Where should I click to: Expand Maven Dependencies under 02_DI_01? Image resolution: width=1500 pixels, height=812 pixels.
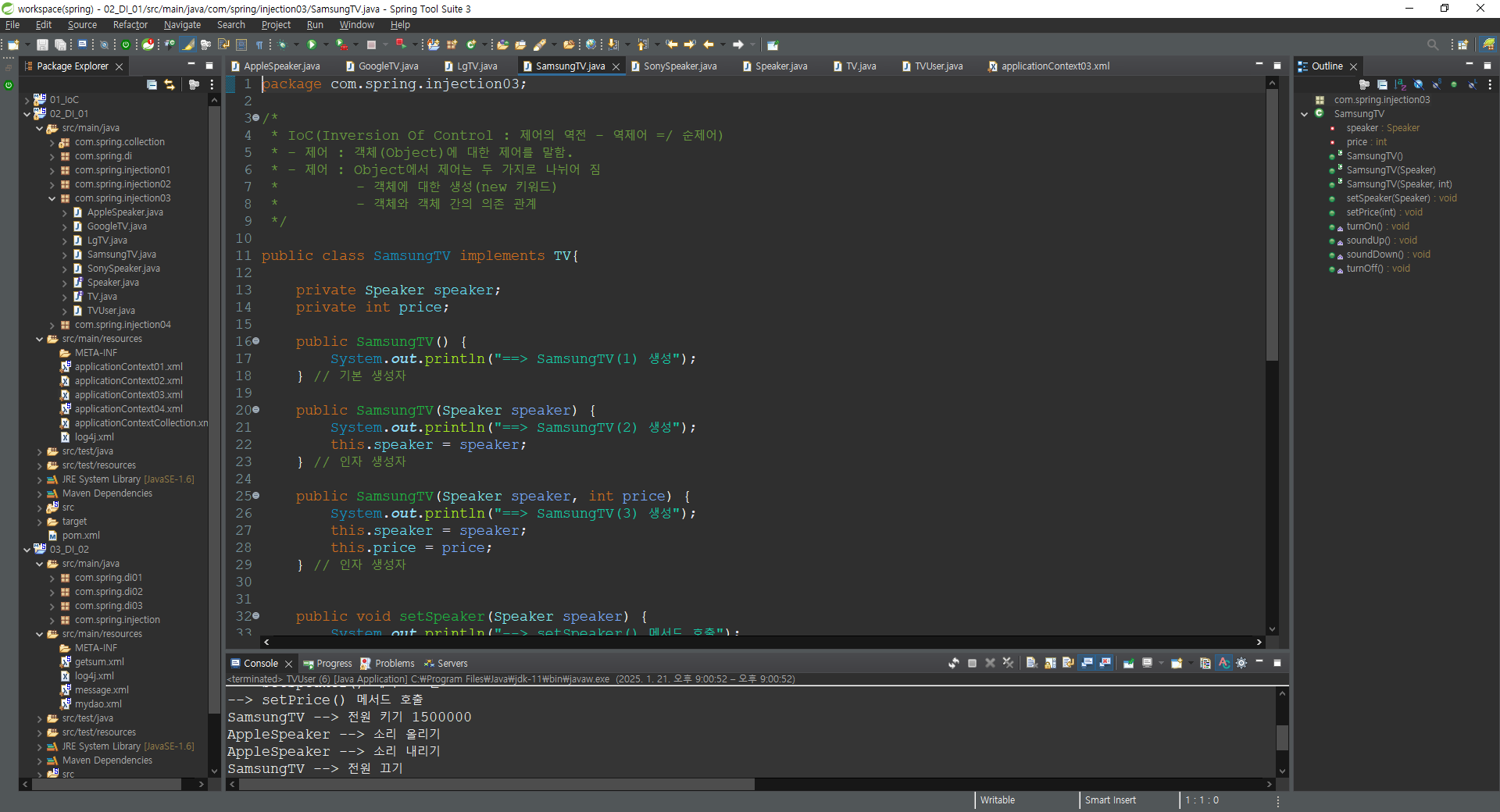pos(40,493)
